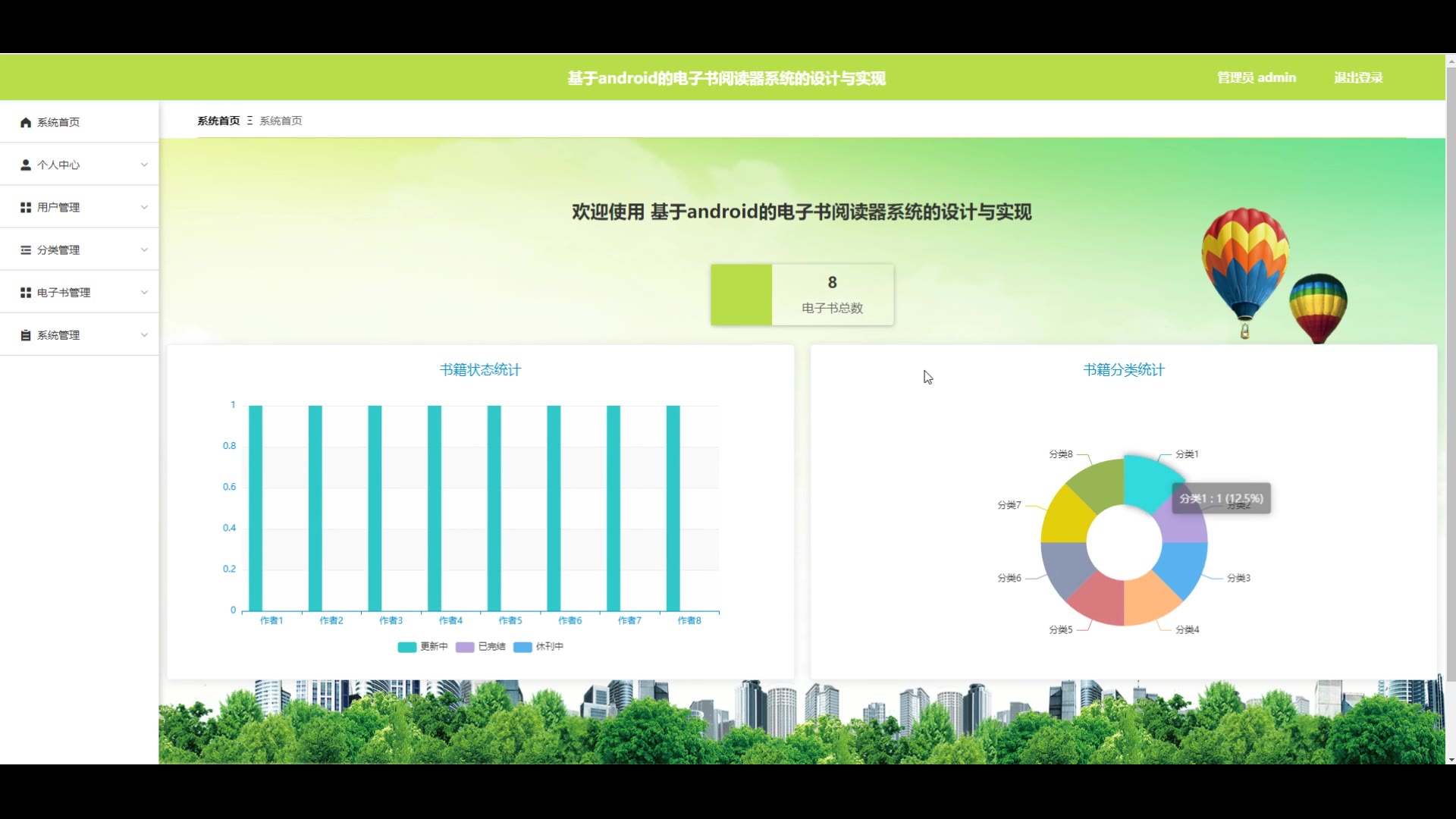Click the person icon for 个人中心
Screen dimensions: 1456x819
26,165
